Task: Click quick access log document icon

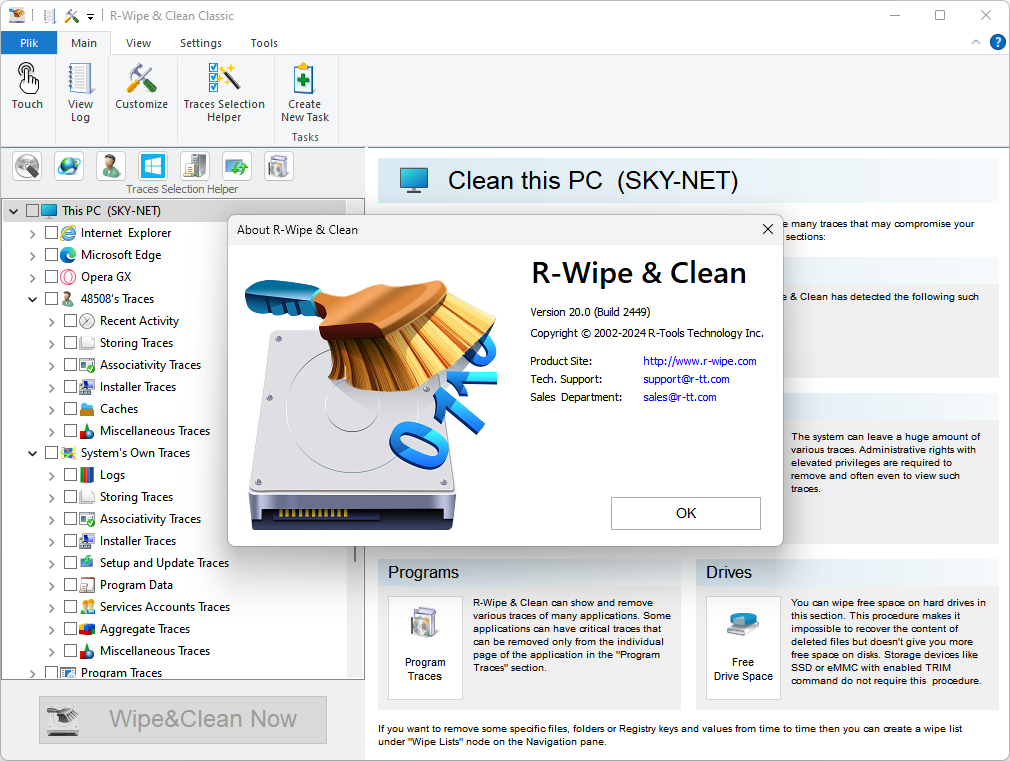Action: [50, 15]
